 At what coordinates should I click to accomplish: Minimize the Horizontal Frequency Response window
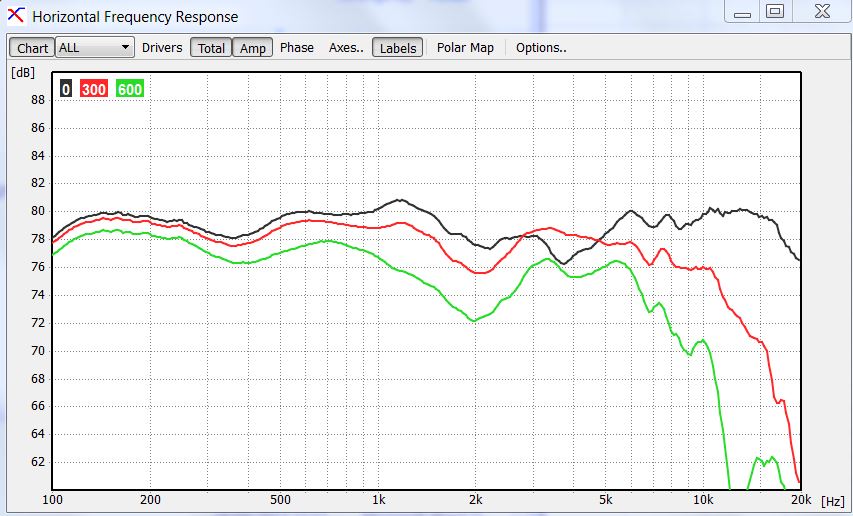click(x=742, y=12)
